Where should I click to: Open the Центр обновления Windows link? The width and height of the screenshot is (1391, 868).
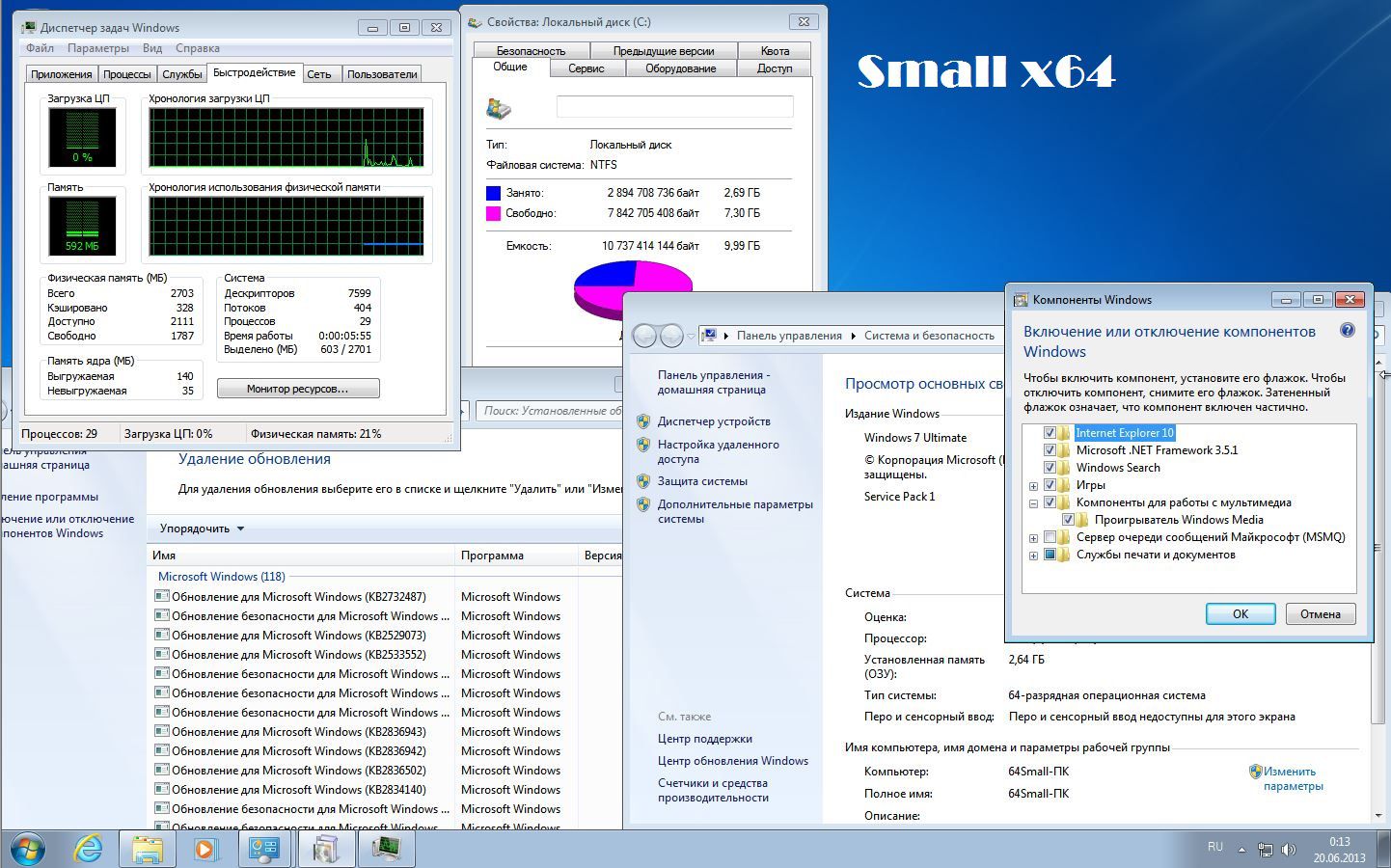(x=733, y=761)
